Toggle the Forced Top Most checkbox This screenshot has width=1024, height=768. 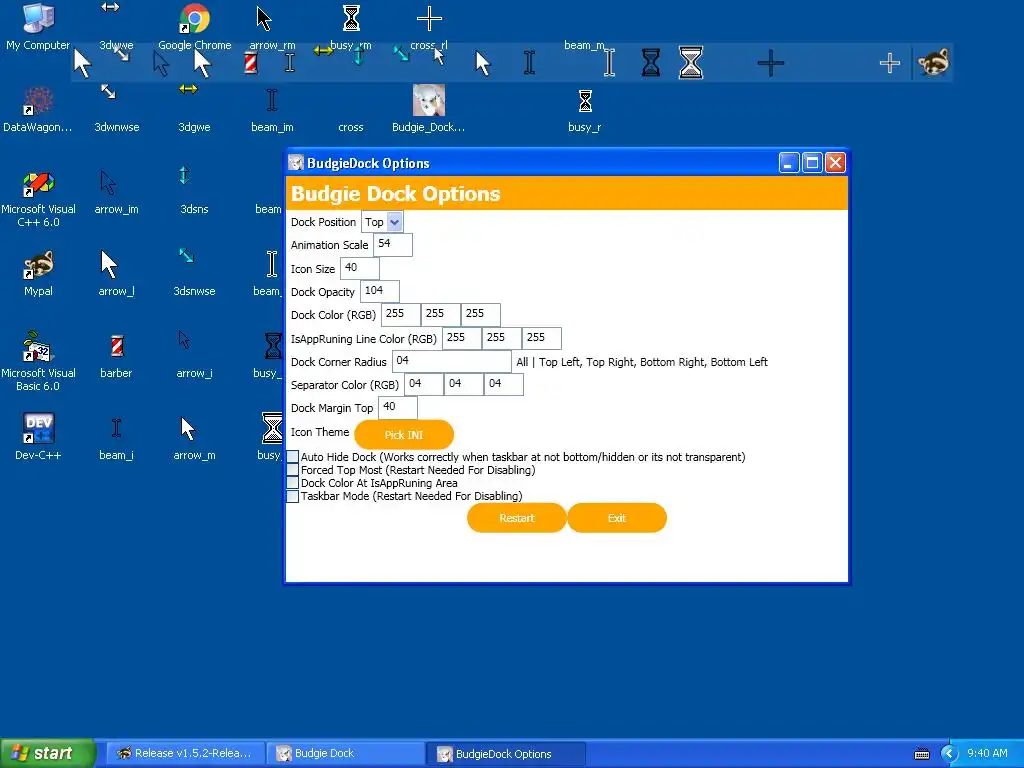(x=293, y=470)
